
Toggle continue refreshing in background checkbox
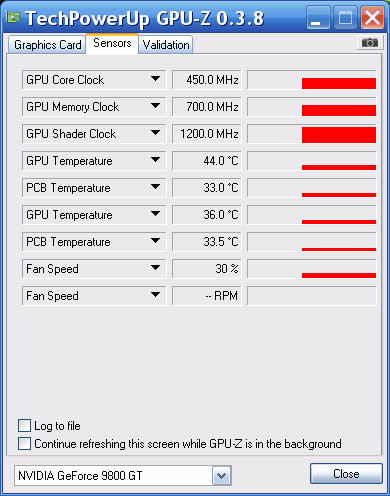(24, 444)
